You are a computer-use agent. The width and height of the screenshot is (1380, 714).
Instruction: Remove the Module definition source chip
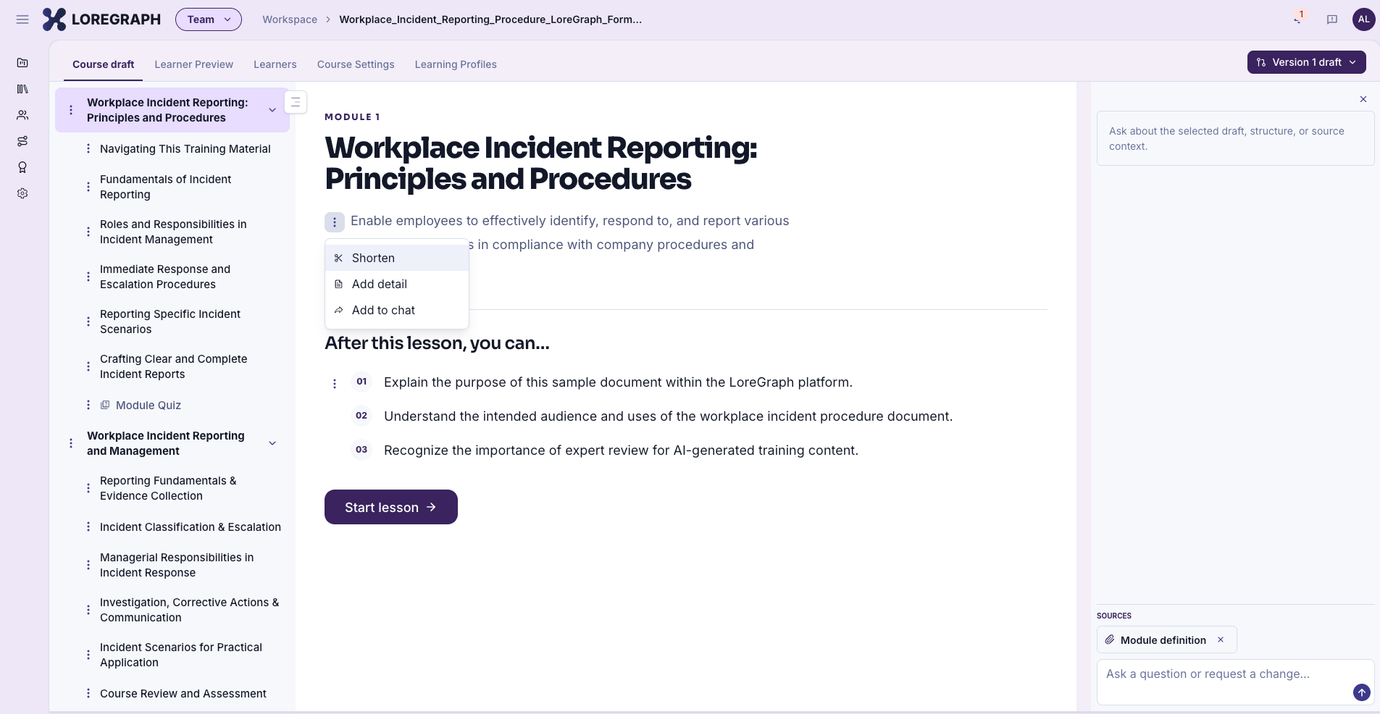pyautogui.click(x=1220, y=640)
